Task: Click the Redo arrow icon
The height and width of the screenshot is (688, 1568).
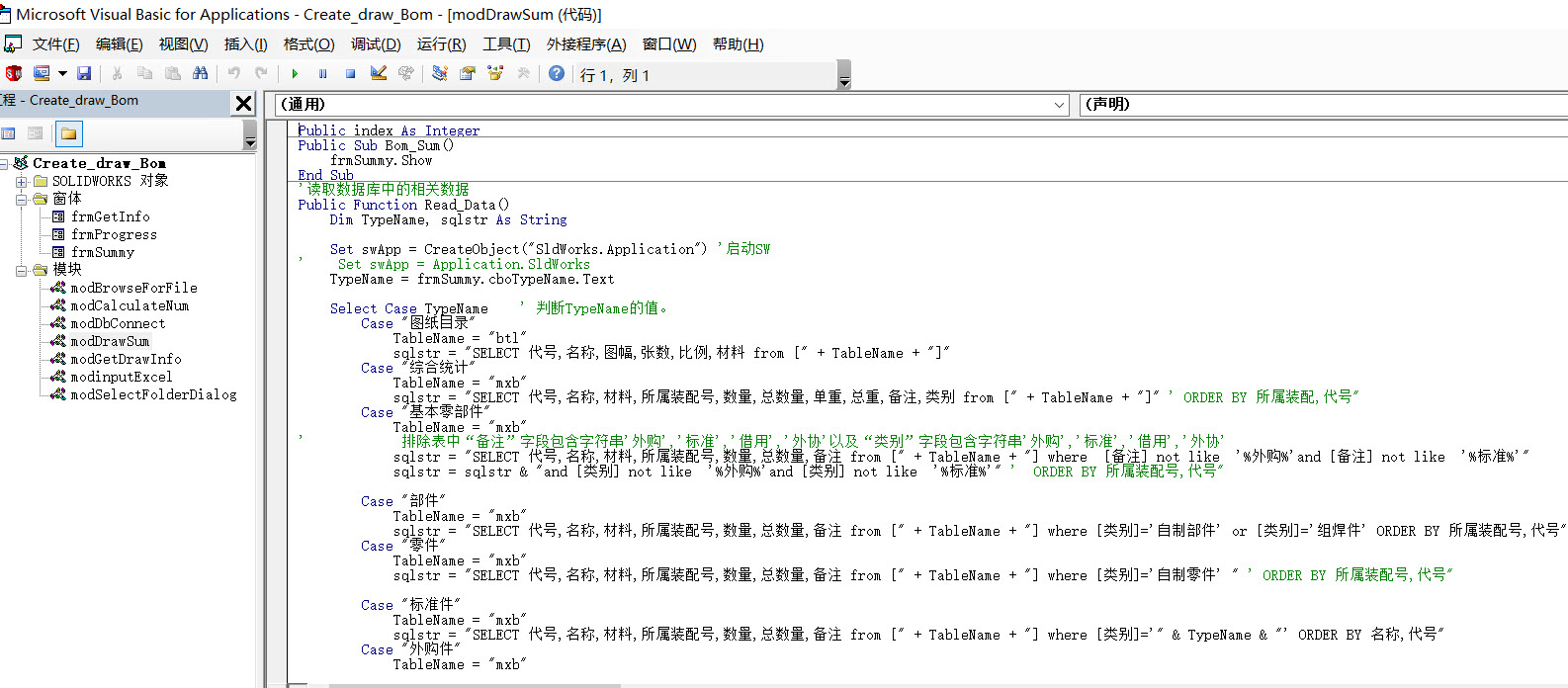Action: click(x=261, y=74)
